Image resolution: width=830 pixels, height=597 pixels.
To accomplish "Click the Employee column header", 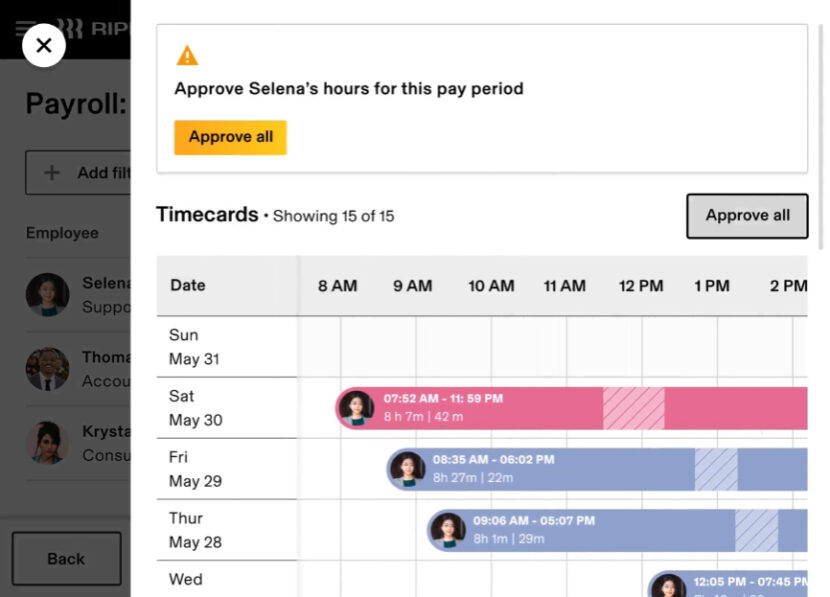I will pos(62,233).
